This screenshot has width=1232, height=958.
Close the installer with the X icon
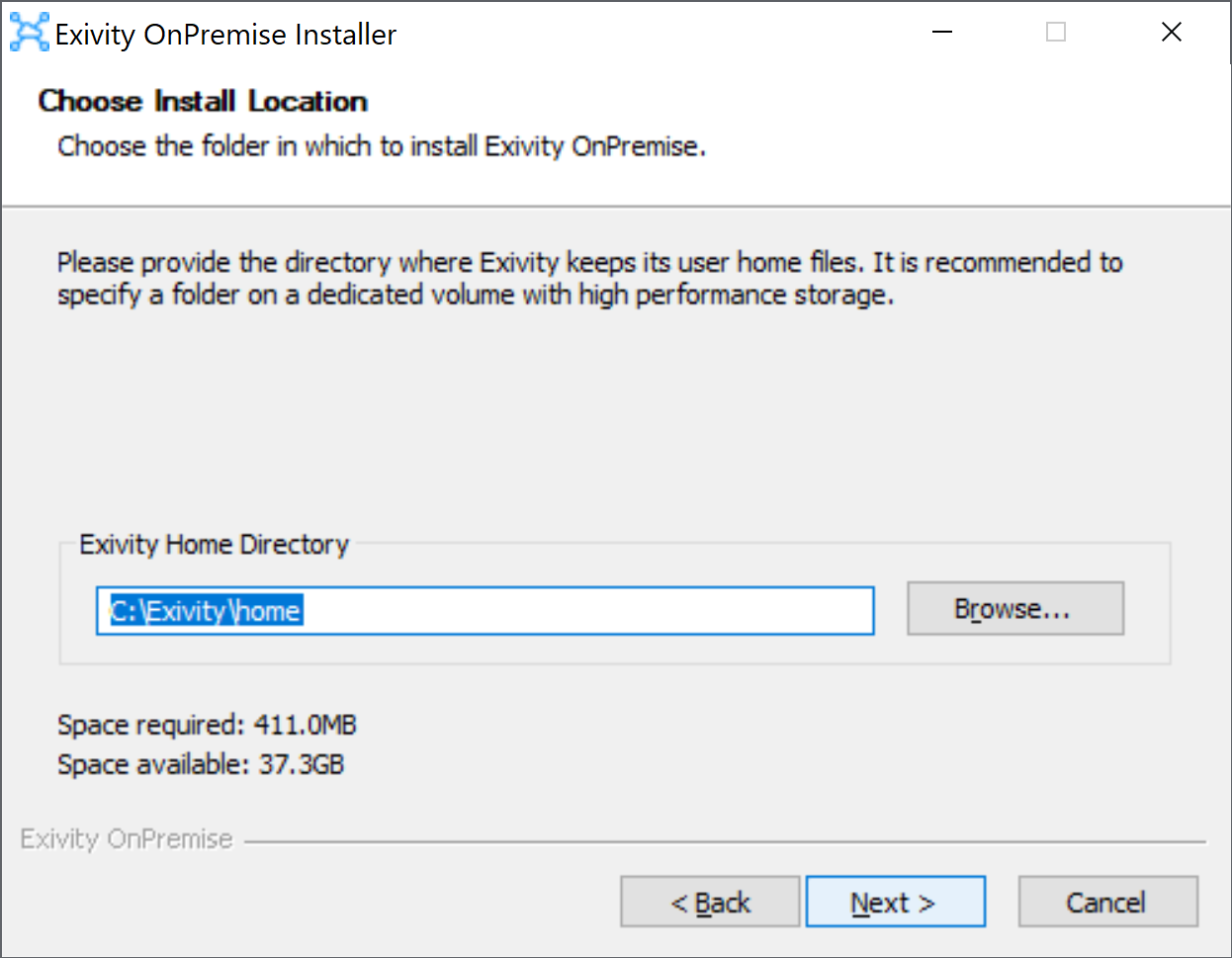(x=1172, y=33)
